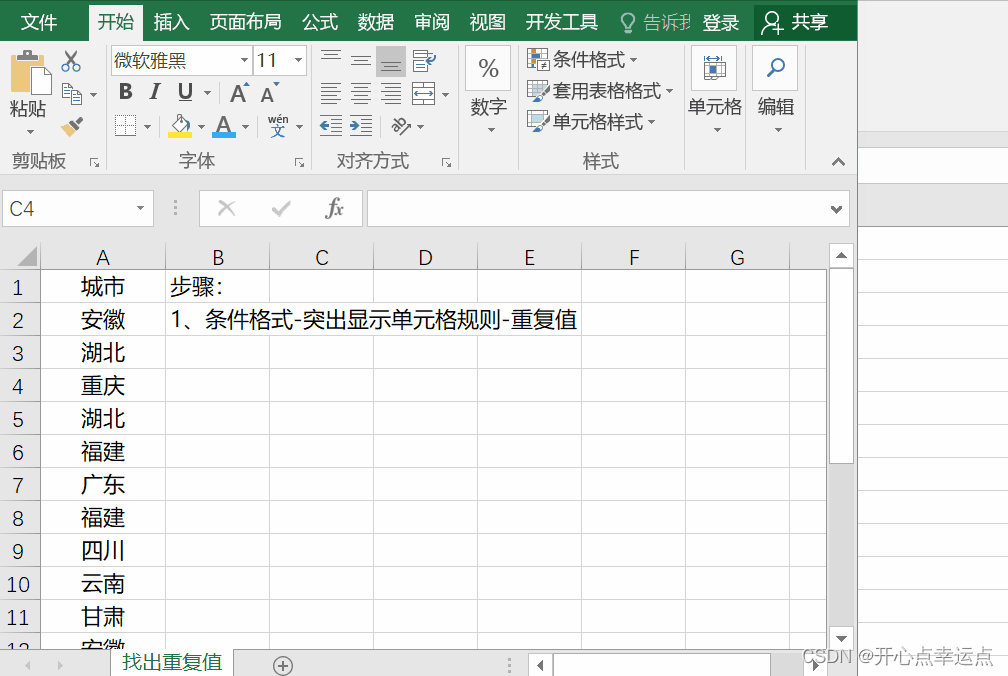Click the text orientation icon
Image resolution: width=1008 pixels, height=676 pixels.
401,126
